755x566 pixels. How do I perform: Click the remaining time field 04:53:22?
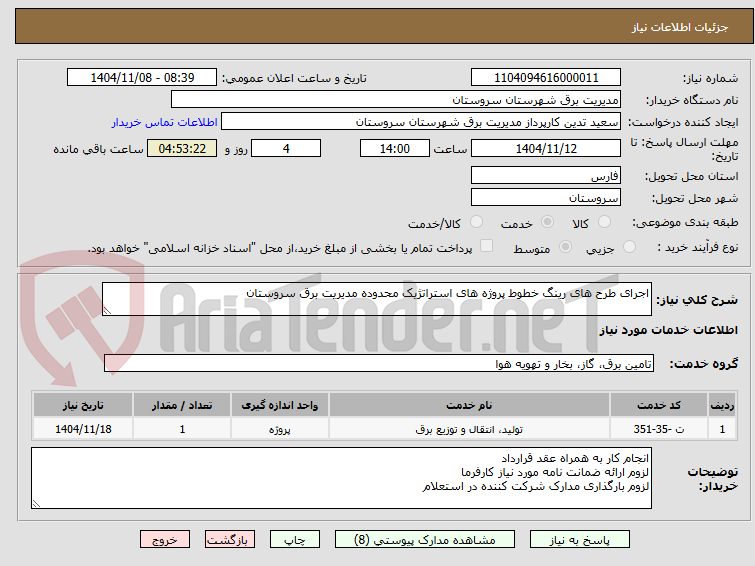182,148
